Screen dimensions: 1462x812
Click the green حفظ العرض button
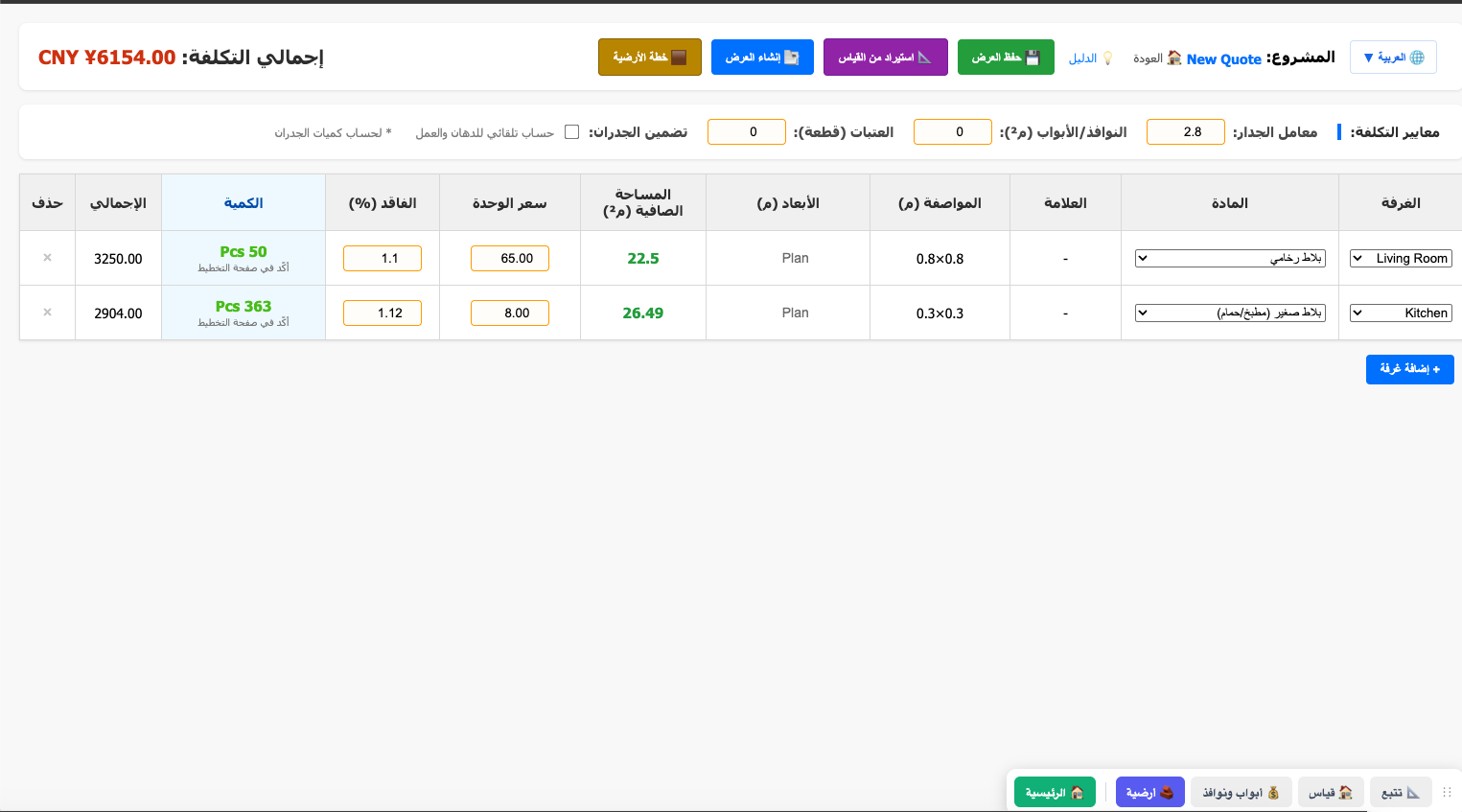coord(1006,58)
